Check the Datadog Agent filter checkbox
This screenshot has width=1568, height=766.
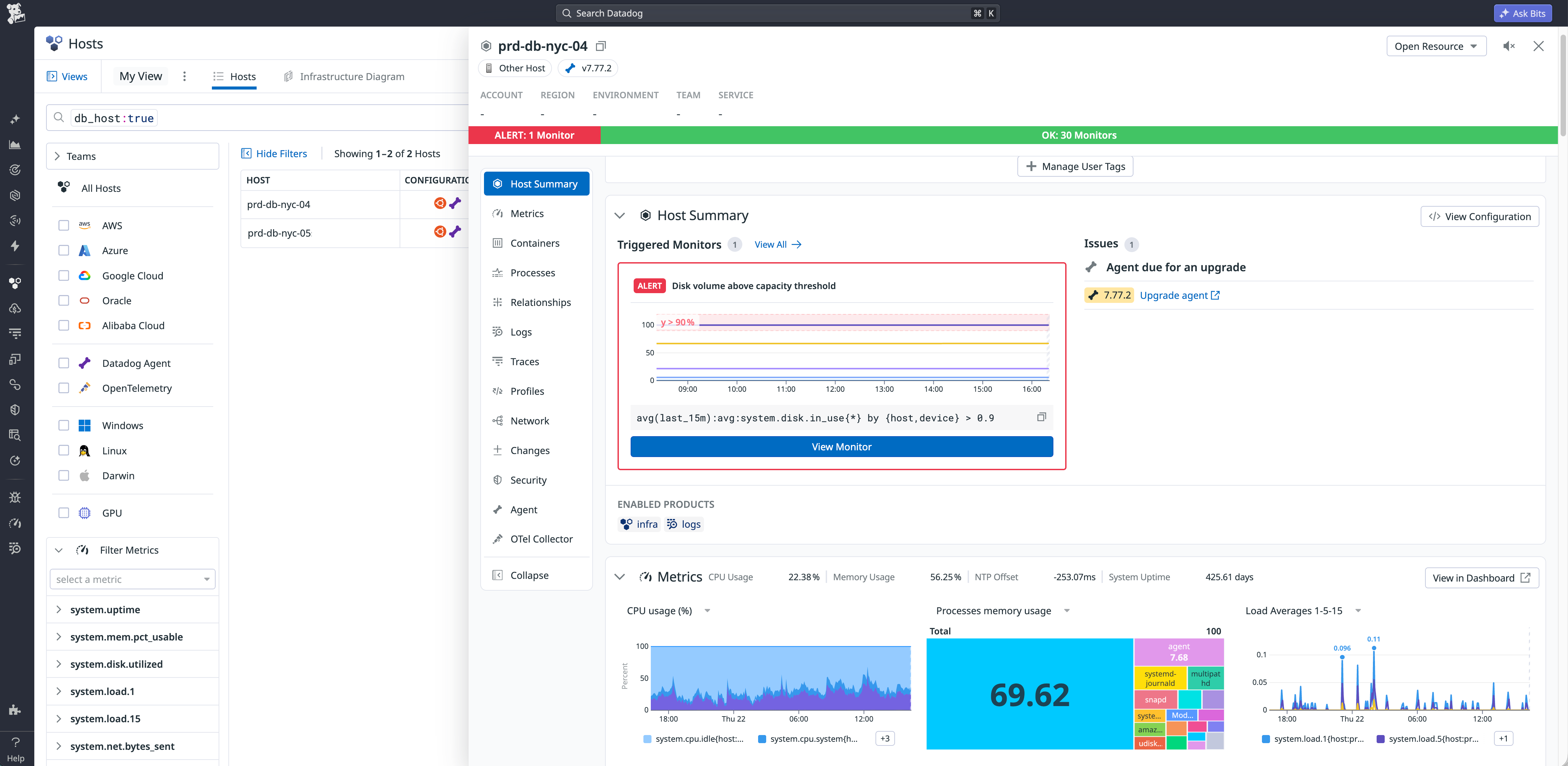(x=64, y=363)
